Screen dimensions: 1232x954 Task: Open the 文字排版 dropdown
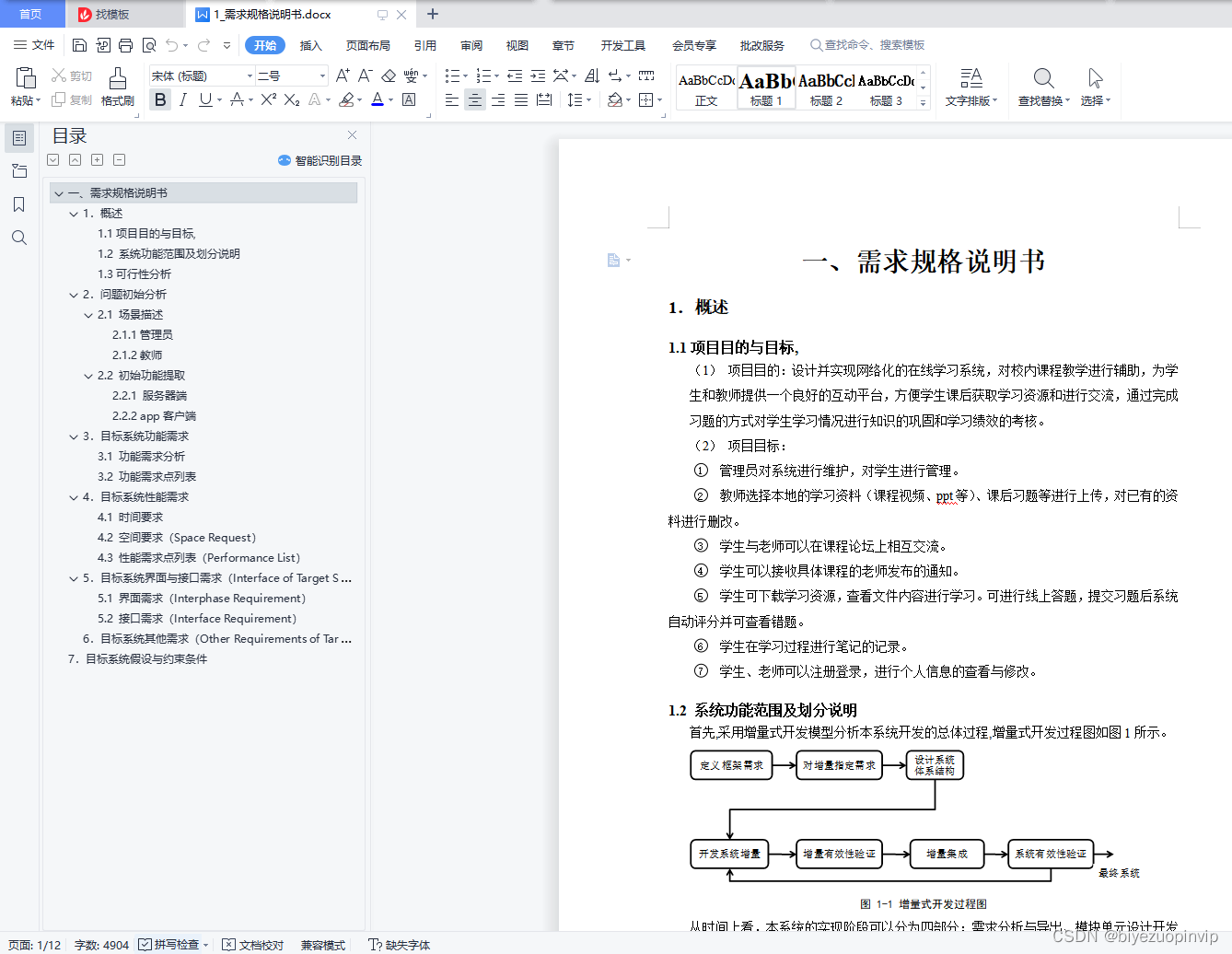pyautogui.click(x=971, y=88)
